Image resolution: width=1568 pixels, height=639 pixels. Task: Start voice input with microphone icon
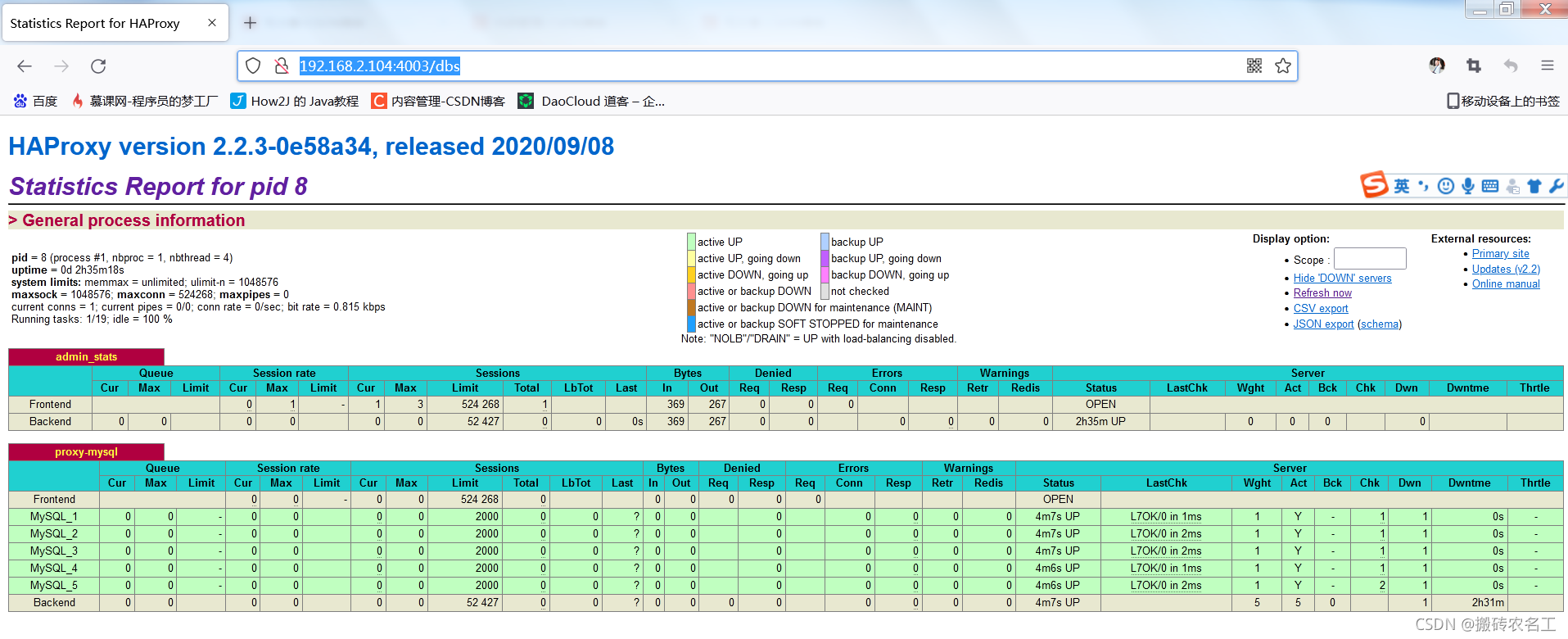(x=1468, y=186)
